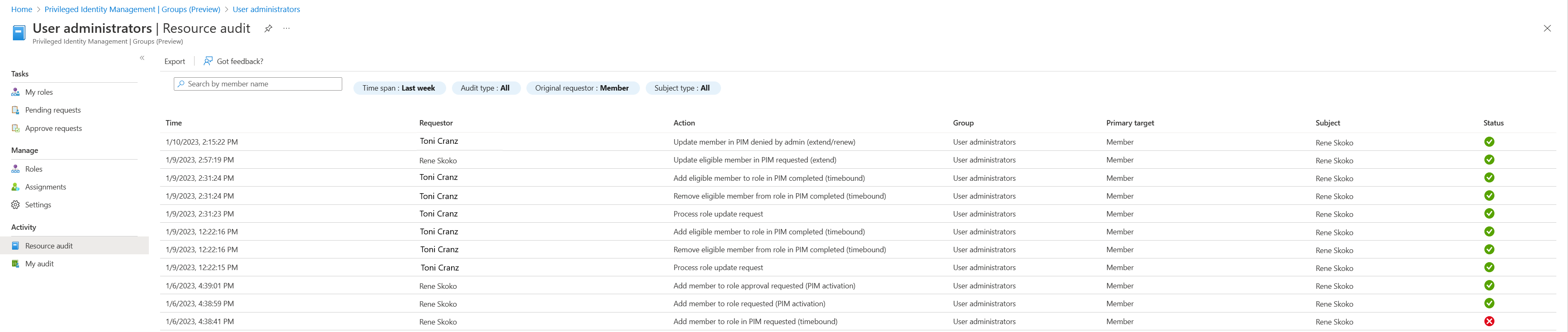Click the red failed status icon

tap(1489, 322)
